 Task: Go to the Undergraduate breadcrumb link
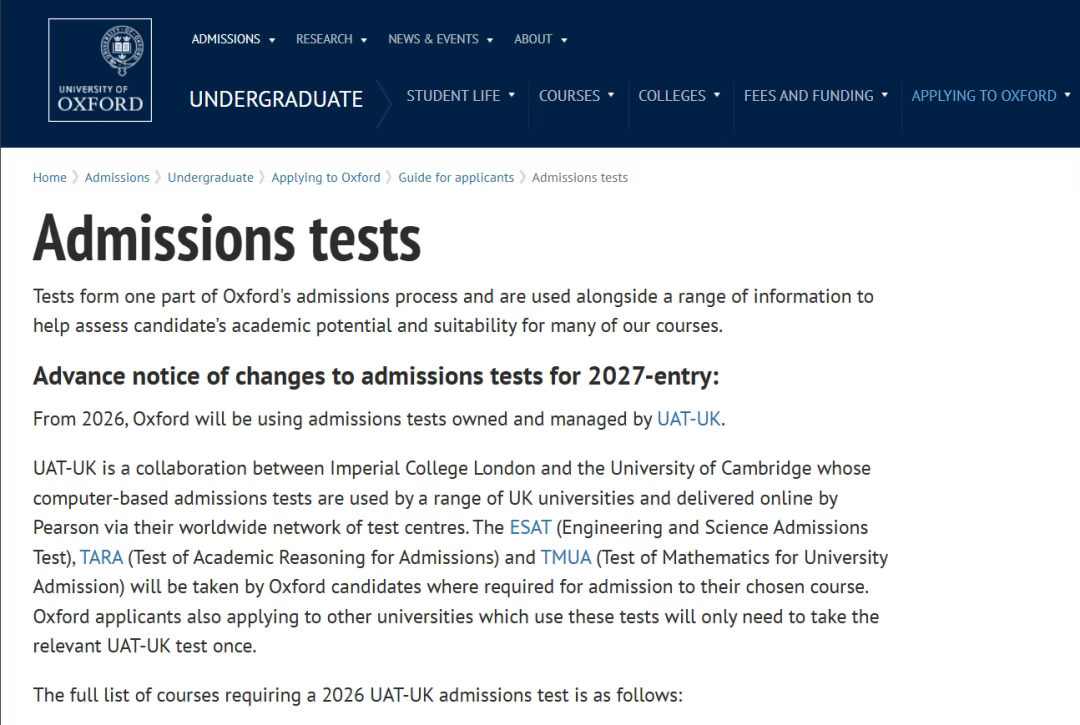210,178
